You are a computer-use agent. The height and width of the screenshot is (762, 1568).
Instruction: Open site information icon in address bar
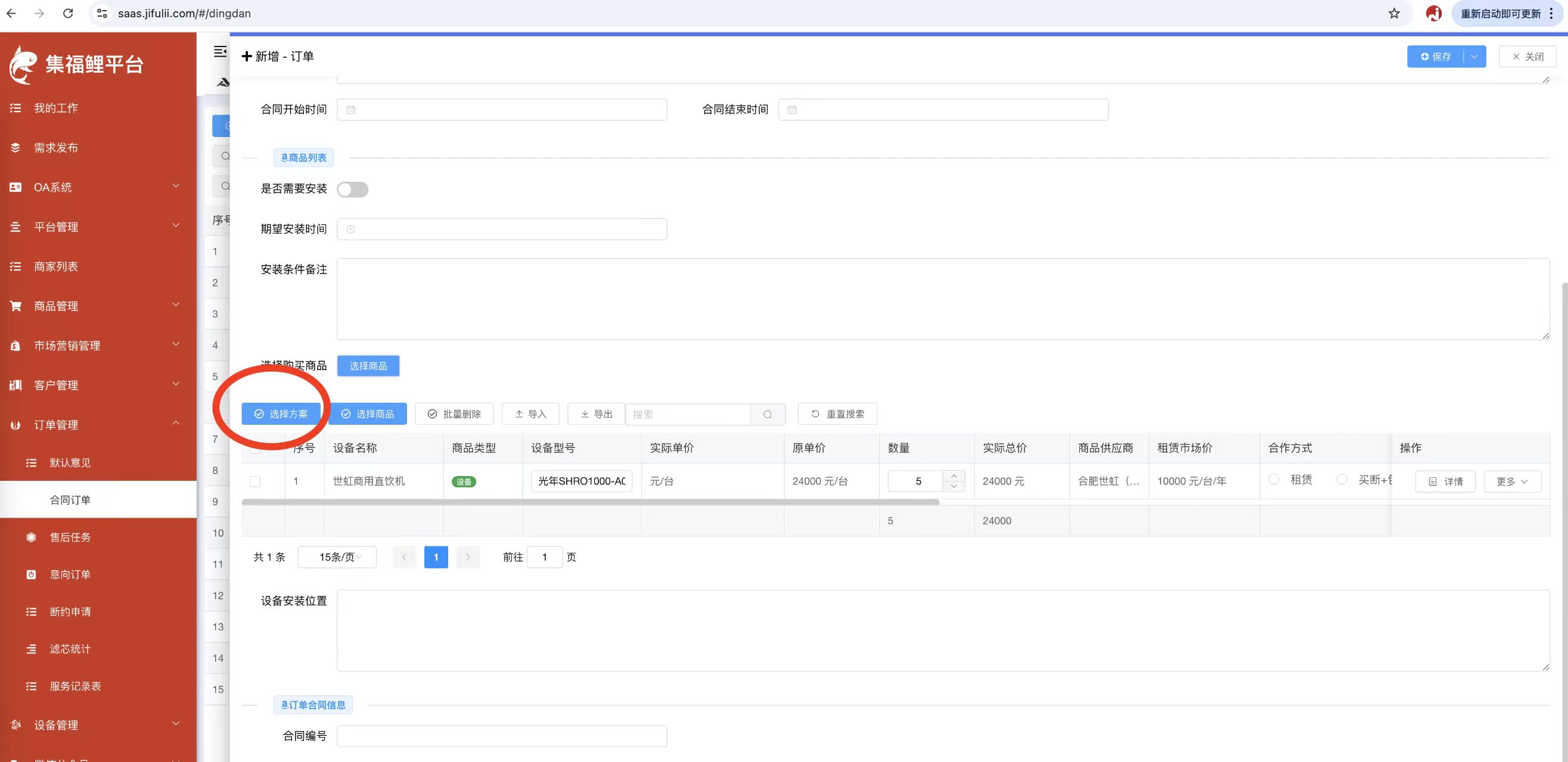pyautogui.click(x=103, y=13)
